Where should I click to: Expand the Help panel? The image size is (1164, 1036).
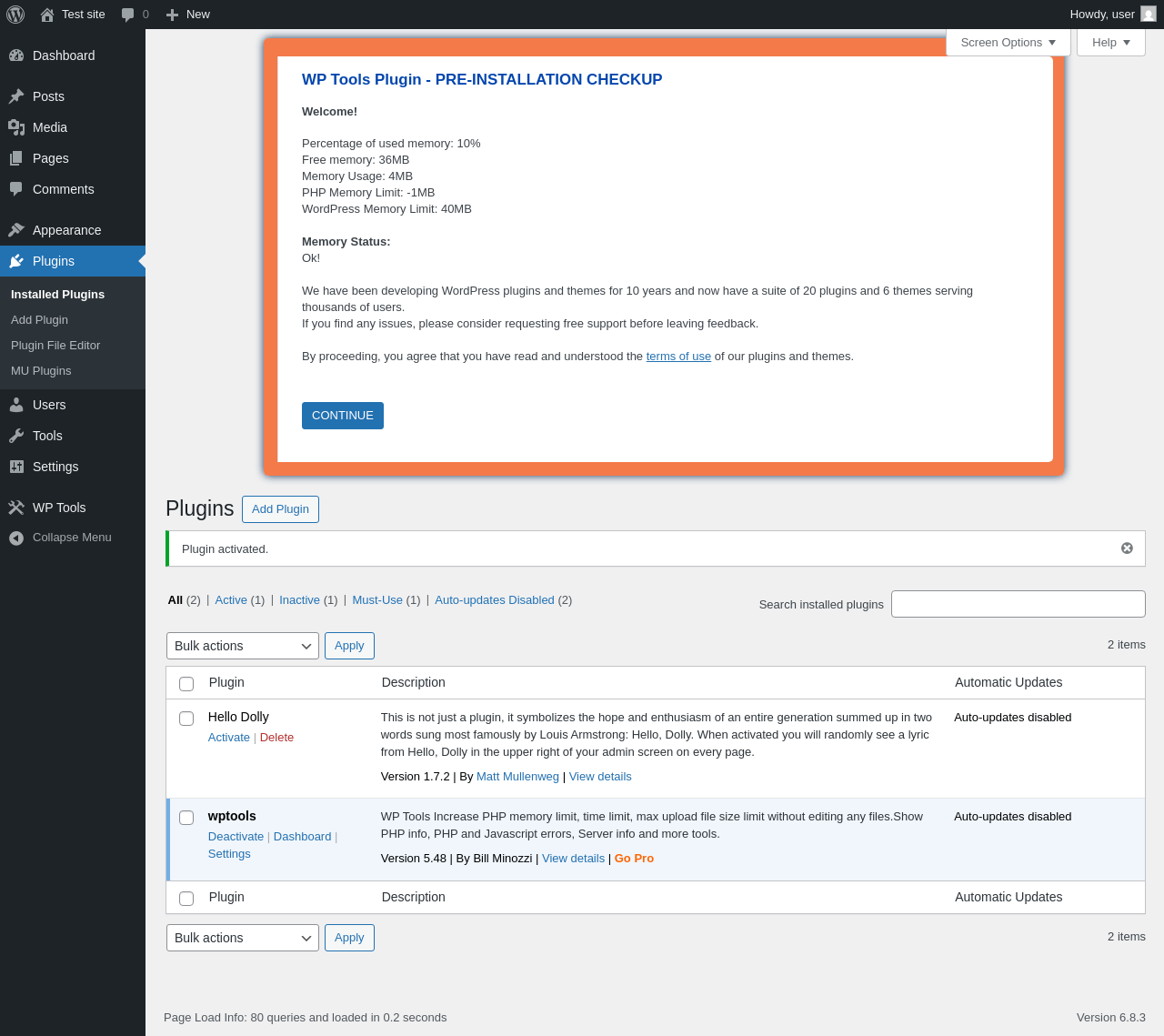(x=1111, y=43)
